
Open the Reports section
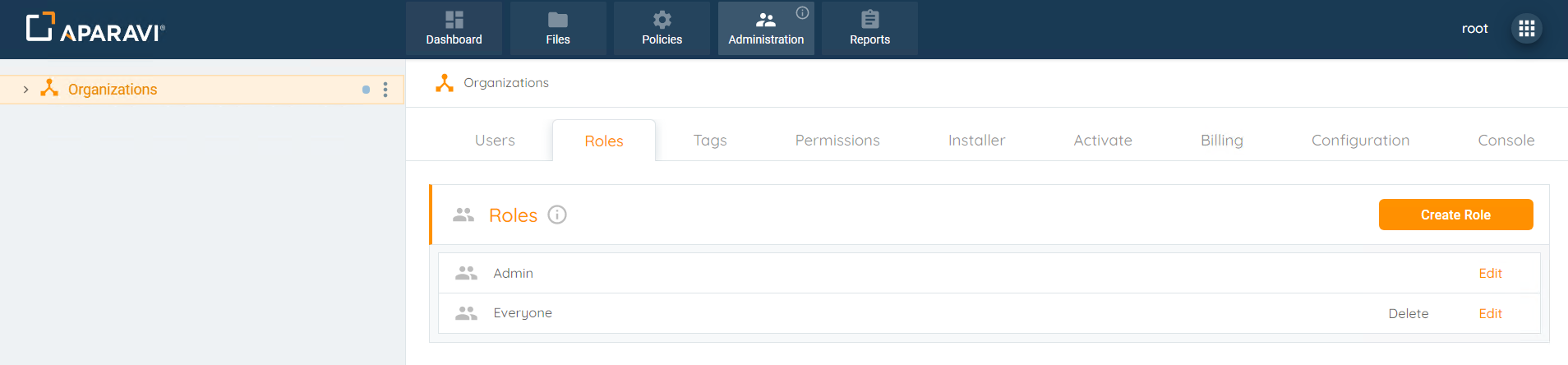point(869,29)
